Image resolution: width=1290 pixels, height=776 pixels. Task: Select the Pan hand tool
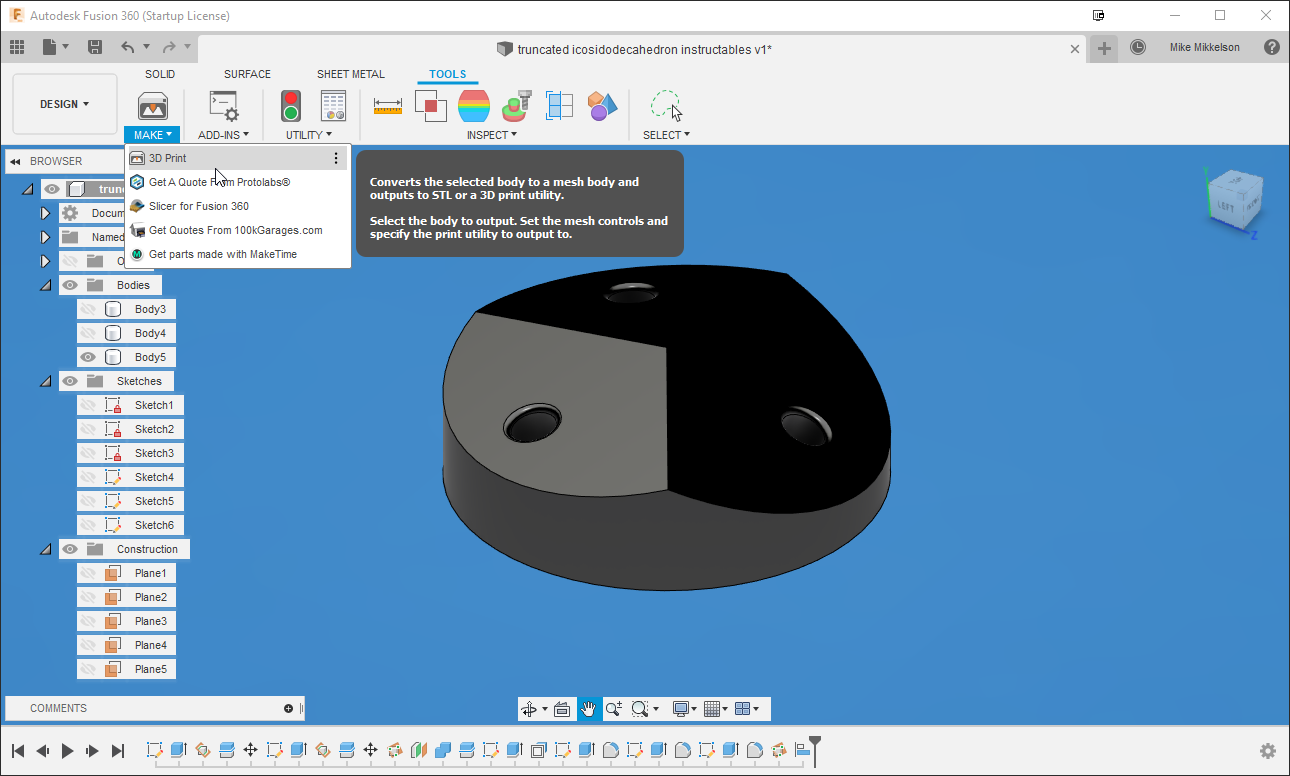589,708
